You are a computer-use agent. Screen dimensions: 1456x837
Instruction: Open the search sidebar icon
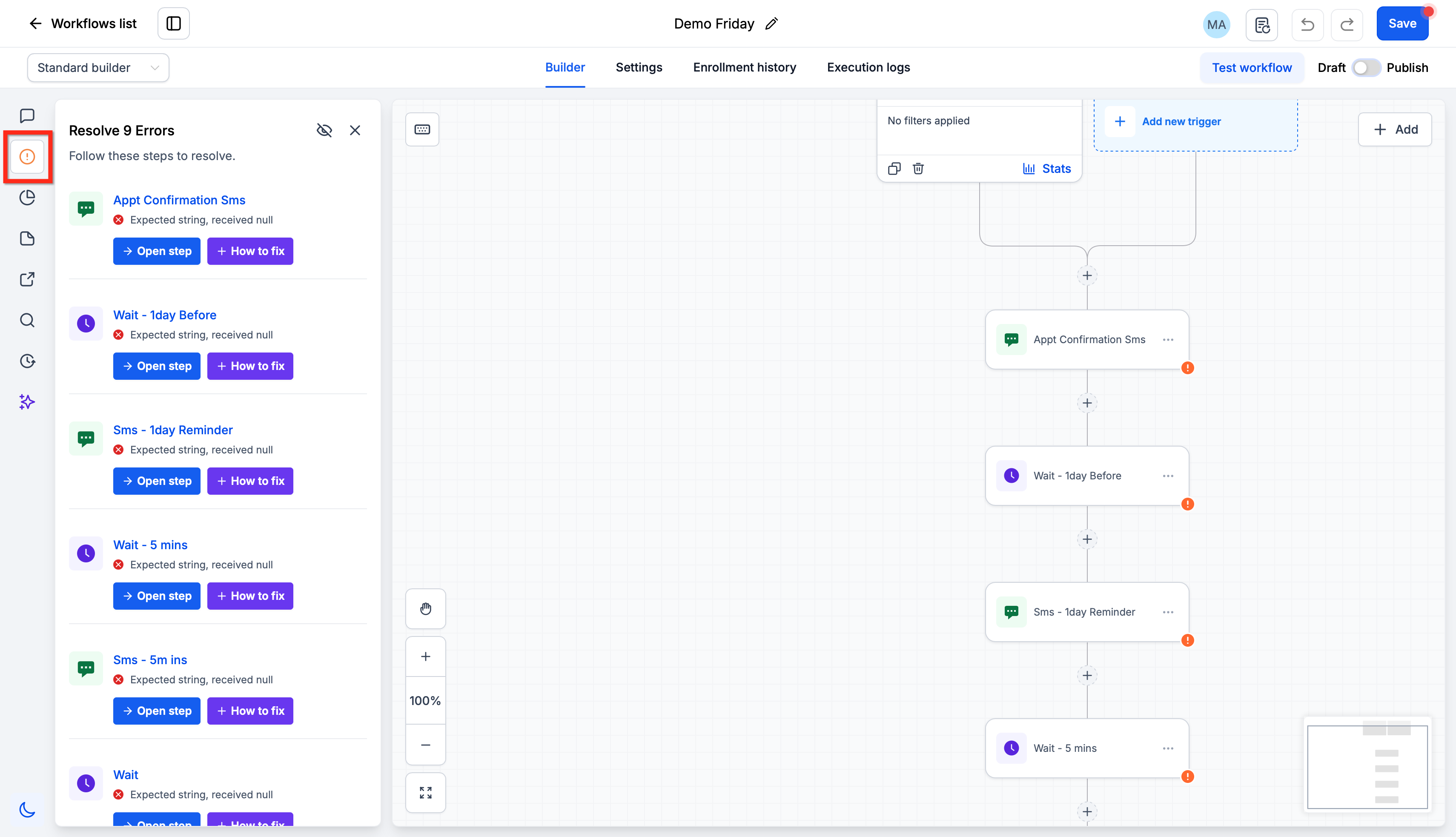click(27, 320)
